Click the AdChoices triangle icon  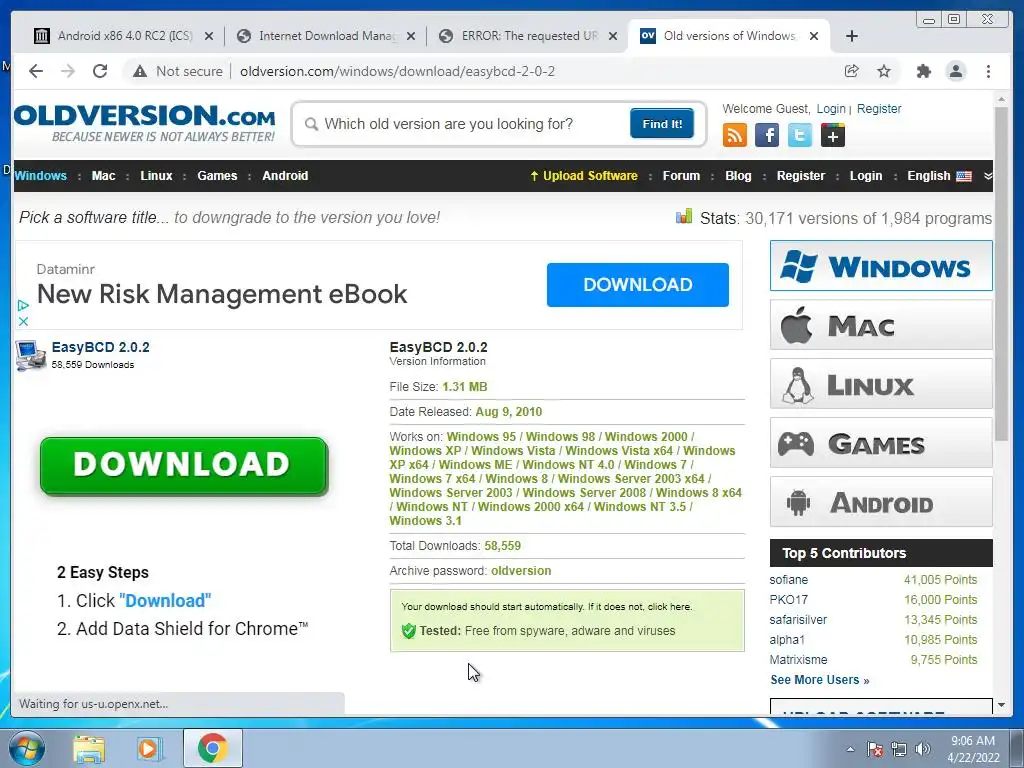tap(23, 305)
